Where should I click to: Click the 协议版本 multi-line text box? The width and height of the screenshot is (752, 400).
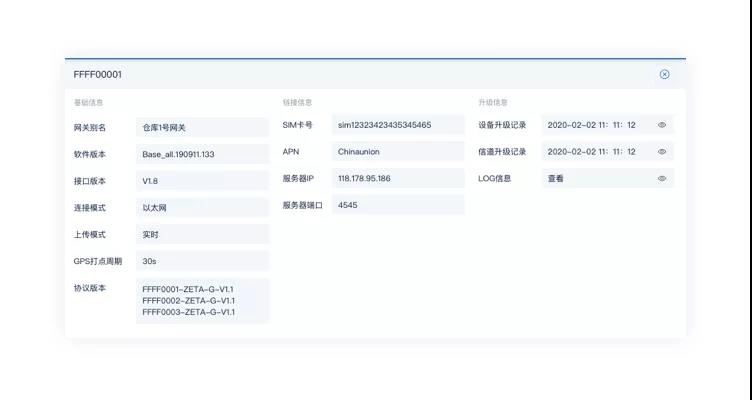click(202, 301)
